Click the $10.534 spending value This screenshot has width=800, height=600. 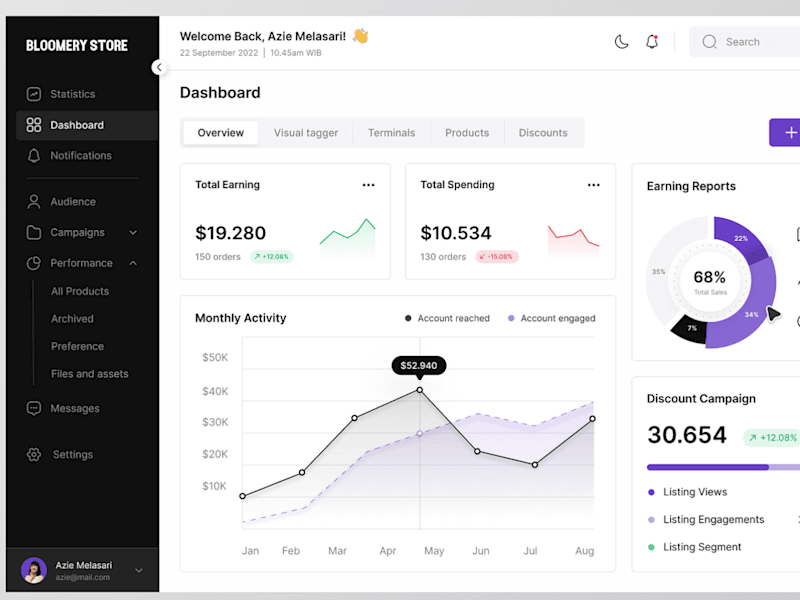[x=456, y=233]
